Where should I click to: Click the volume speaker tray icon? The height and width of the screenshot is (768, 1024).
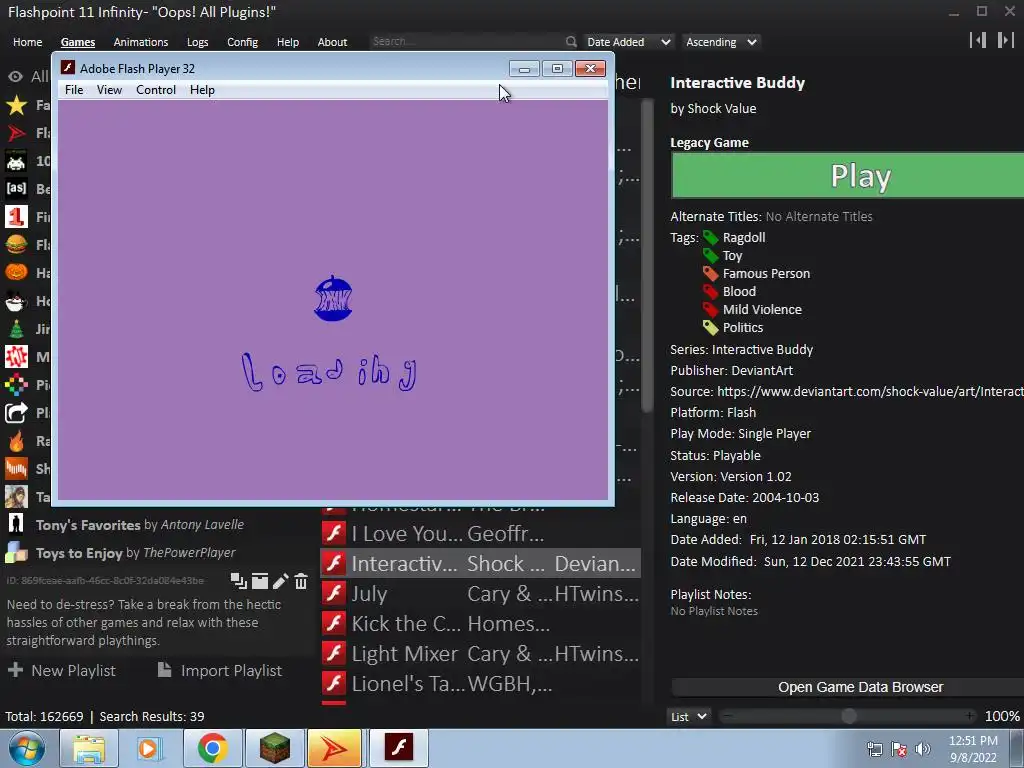[x=922, y=749]
